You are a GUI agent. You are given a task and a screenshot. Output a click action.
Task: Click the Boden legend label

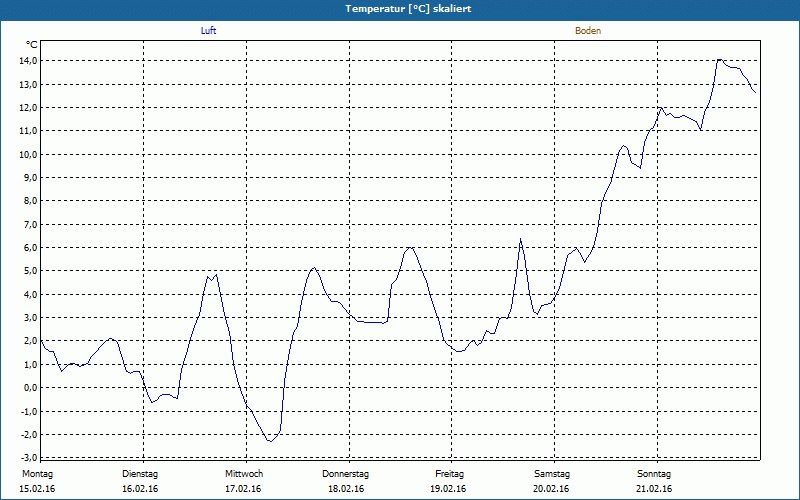588,31
